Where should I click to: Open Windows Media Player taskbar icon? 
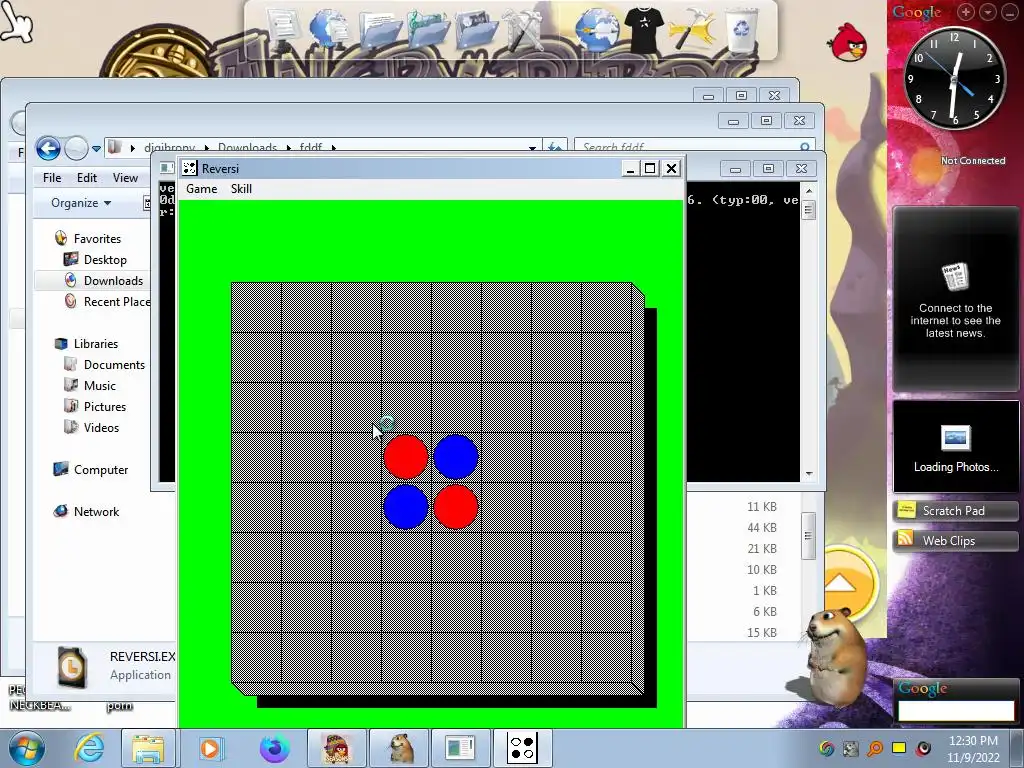[210, 748]
